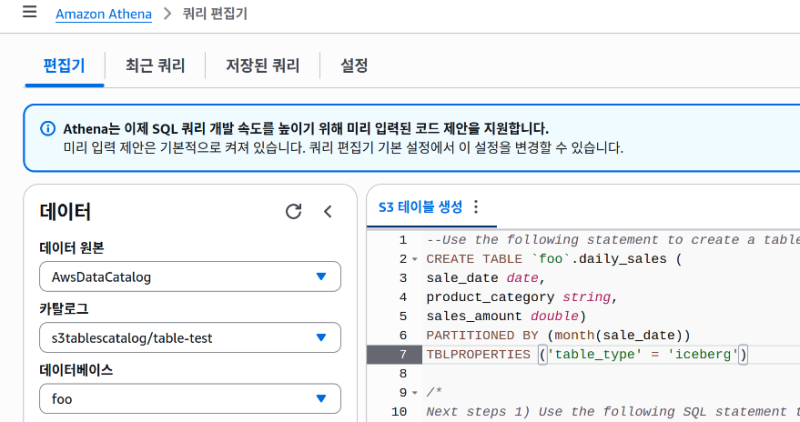Expand the 데이터 원본 AwsDataCatalog dropdown
This screenshot has width=800, height=422.
click(190, 277)
